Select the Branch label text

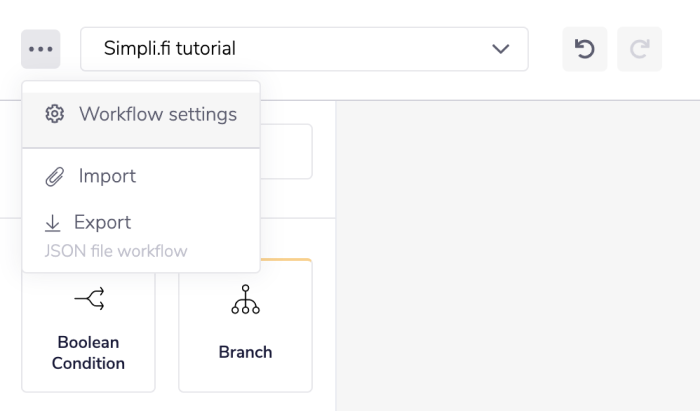point(245,352)
